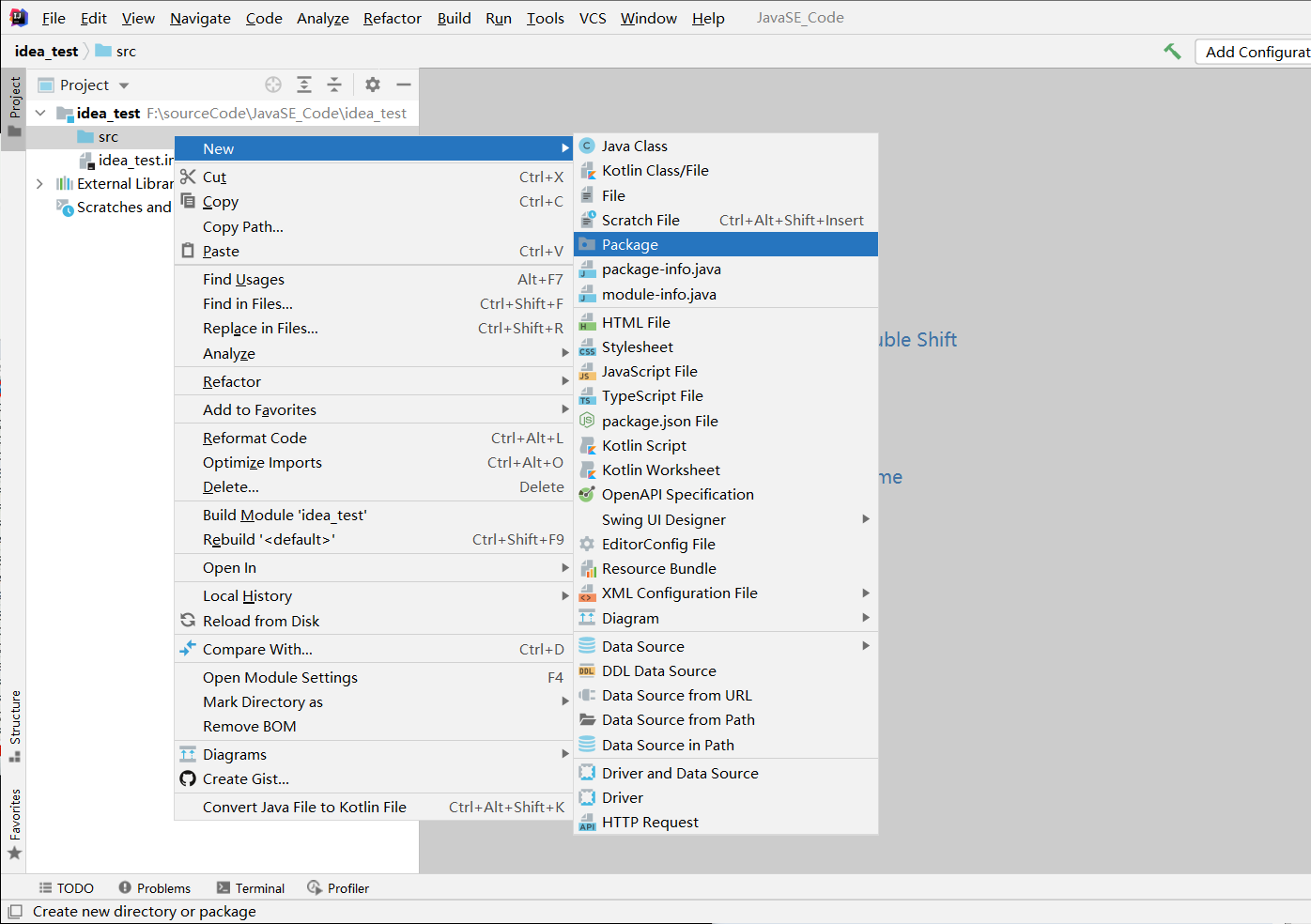Select Copy Path... in context menu
Screen dimensions: 1311x924
[374, 226]
